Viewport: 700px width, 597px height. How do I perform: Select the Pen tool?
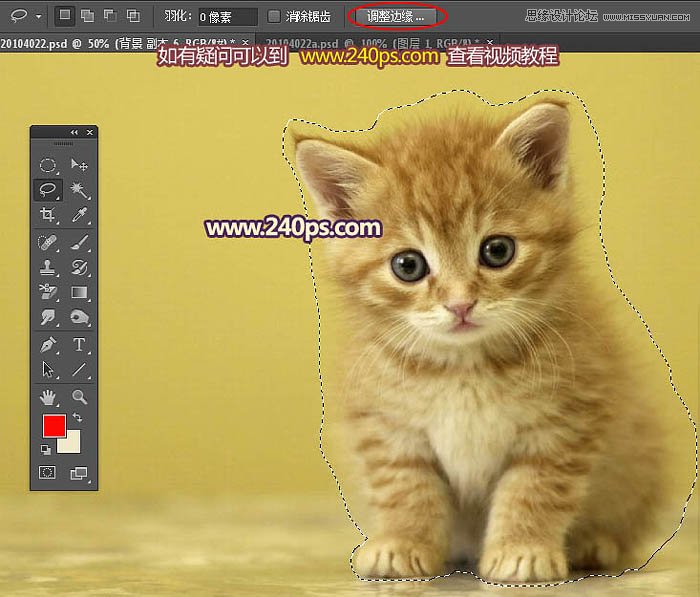tap(48, 344)
